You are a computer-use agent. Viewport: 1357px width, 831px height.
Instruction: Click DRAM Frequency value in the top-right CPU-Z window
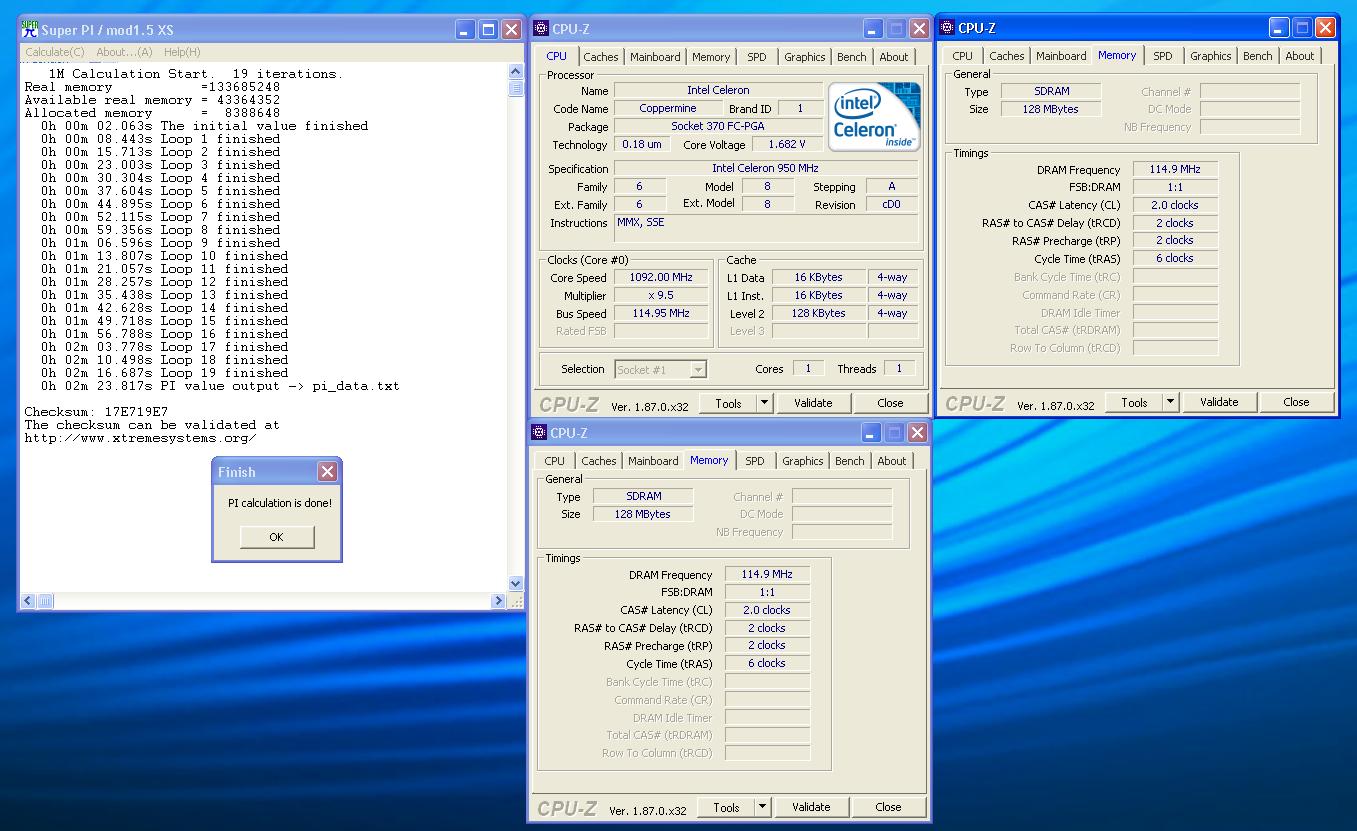coord(1175,170)
